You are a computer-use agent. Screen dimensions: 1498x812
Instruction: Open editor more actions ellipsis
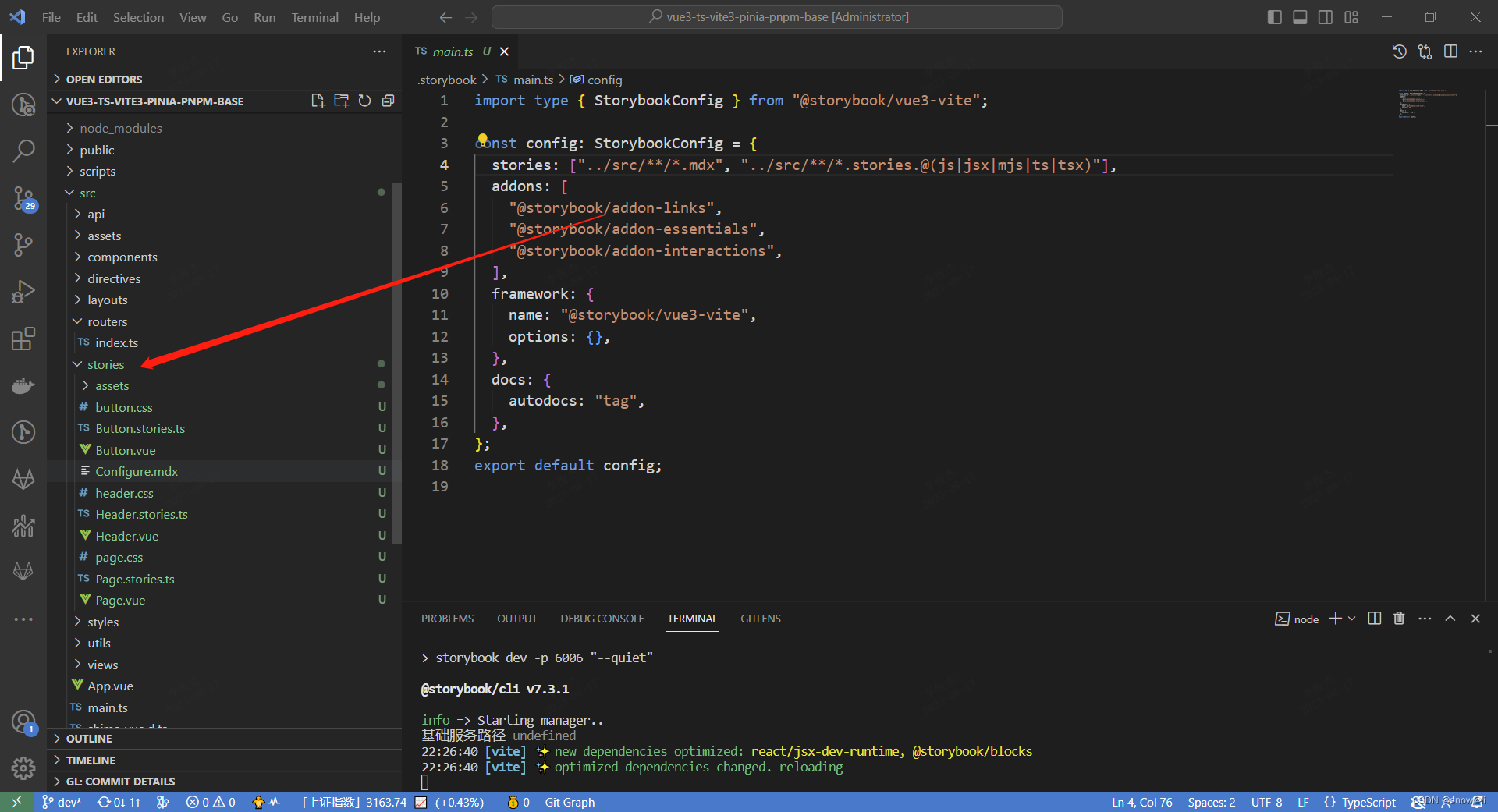[1475, 51]
